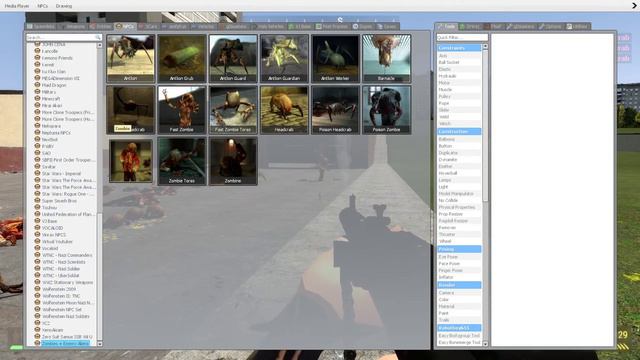Click the NPC category list scrollbar thumb
This screenshot has width=640, height=360.
click(100, 277)
